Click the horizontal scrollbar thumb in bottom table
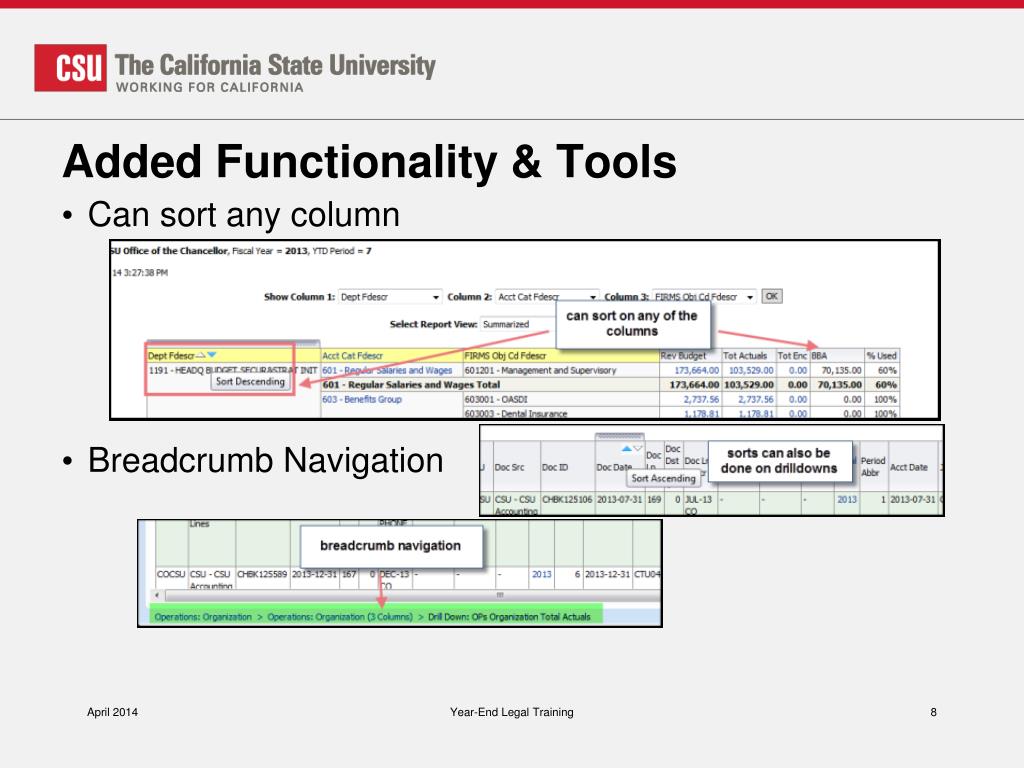 411,595
